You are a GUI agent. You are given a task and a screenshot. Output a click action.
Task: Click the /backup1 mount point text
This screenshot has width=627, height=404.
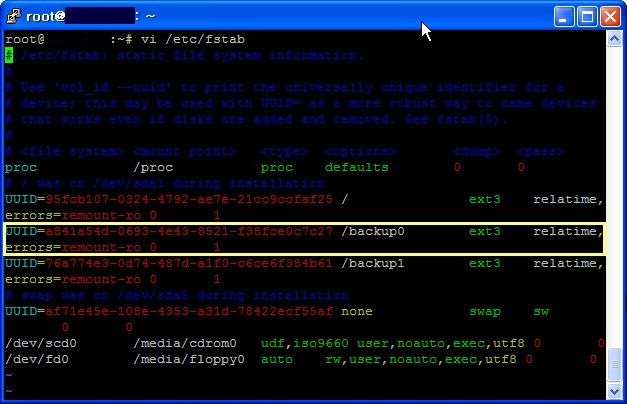(x=373, y=263)
